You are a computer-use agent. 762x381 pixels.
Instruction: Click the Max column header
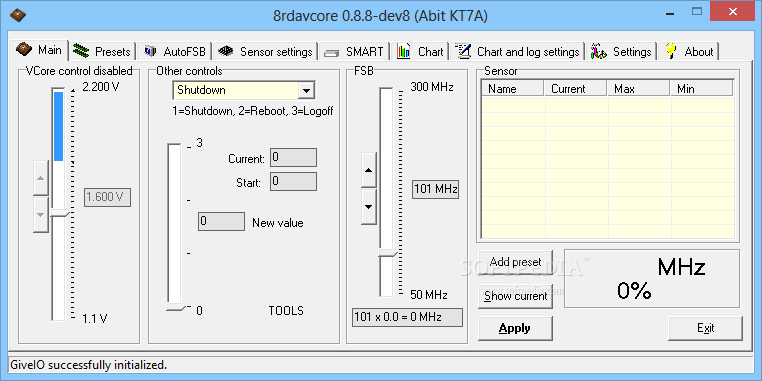tap(639, 89)
